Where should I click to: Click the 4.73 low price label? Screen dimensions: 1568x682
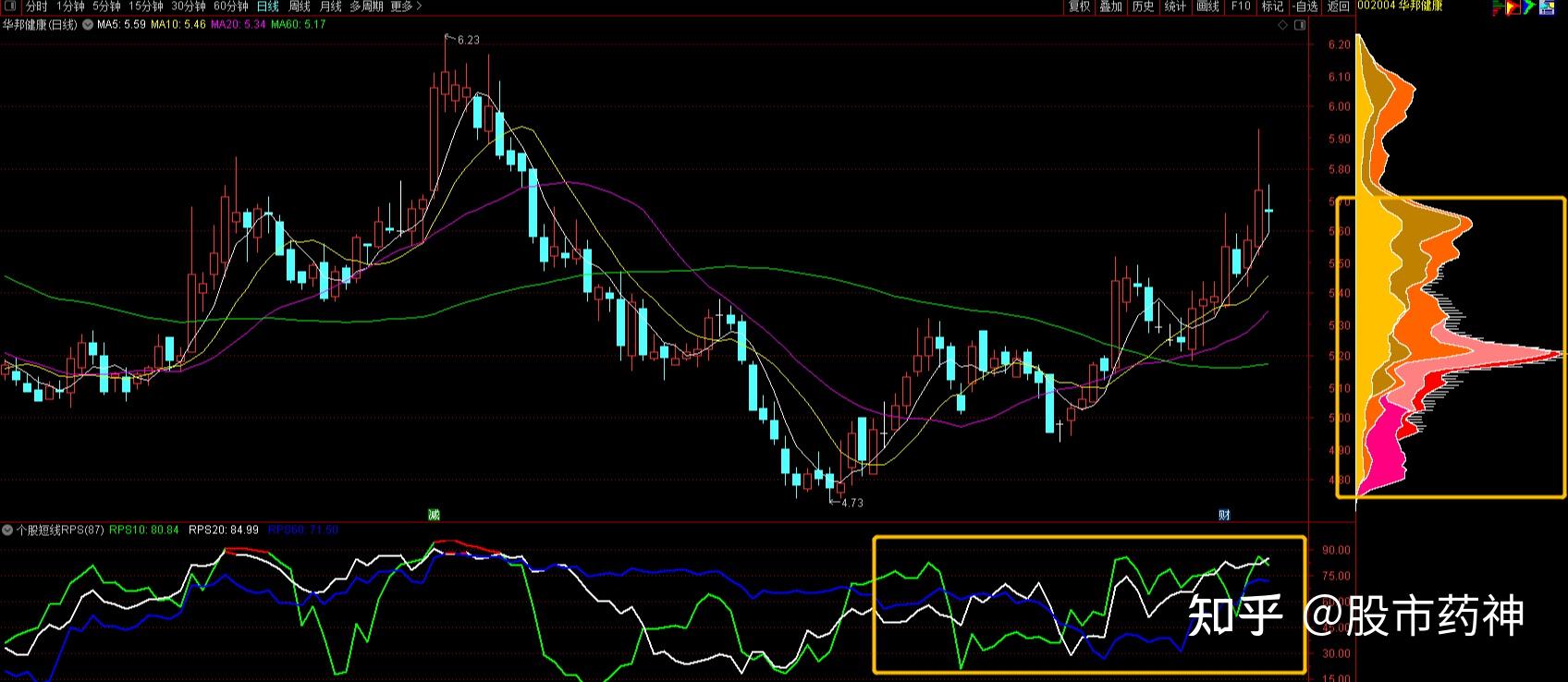[852, 503]
